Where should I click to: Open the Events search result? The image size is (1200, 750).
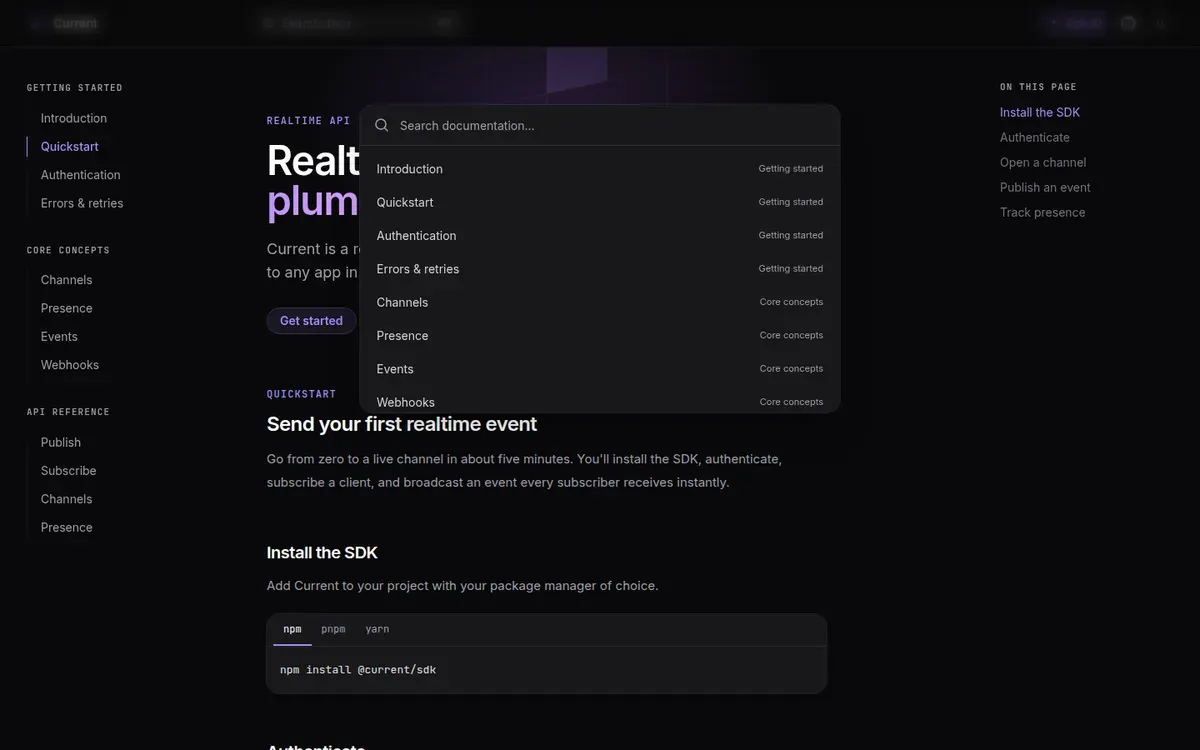pyautogui.click(x=600, y=369)
